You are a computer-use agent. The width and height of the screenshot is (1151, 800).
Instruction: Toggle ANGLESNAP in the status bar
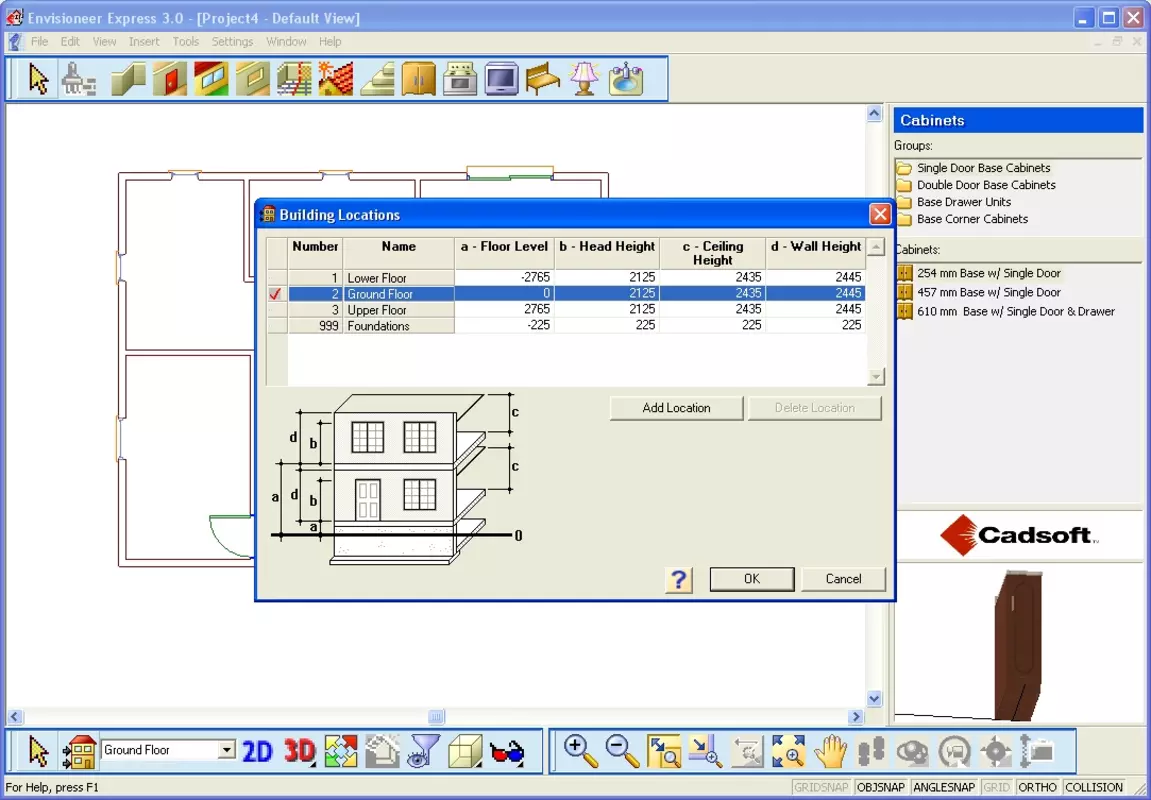tap(943, 788)
